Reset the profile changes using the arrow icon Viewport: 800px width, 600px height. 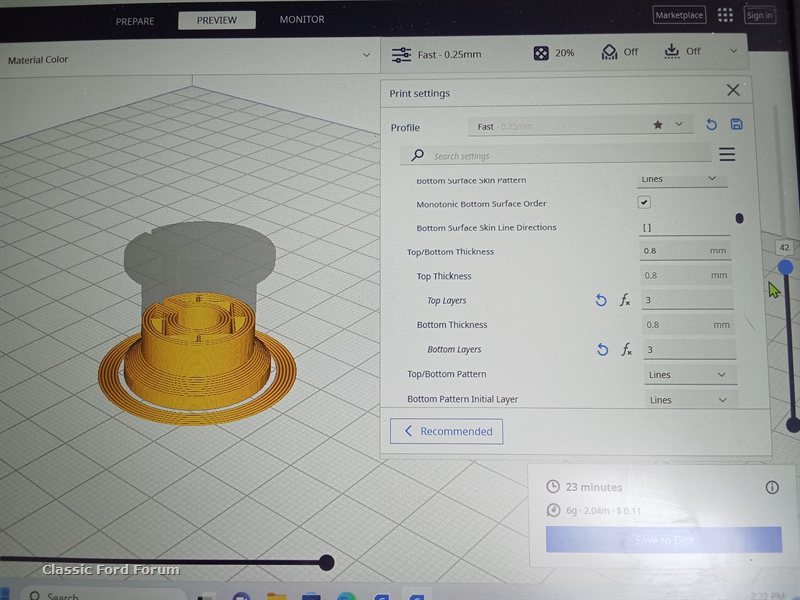coord(711,125)
